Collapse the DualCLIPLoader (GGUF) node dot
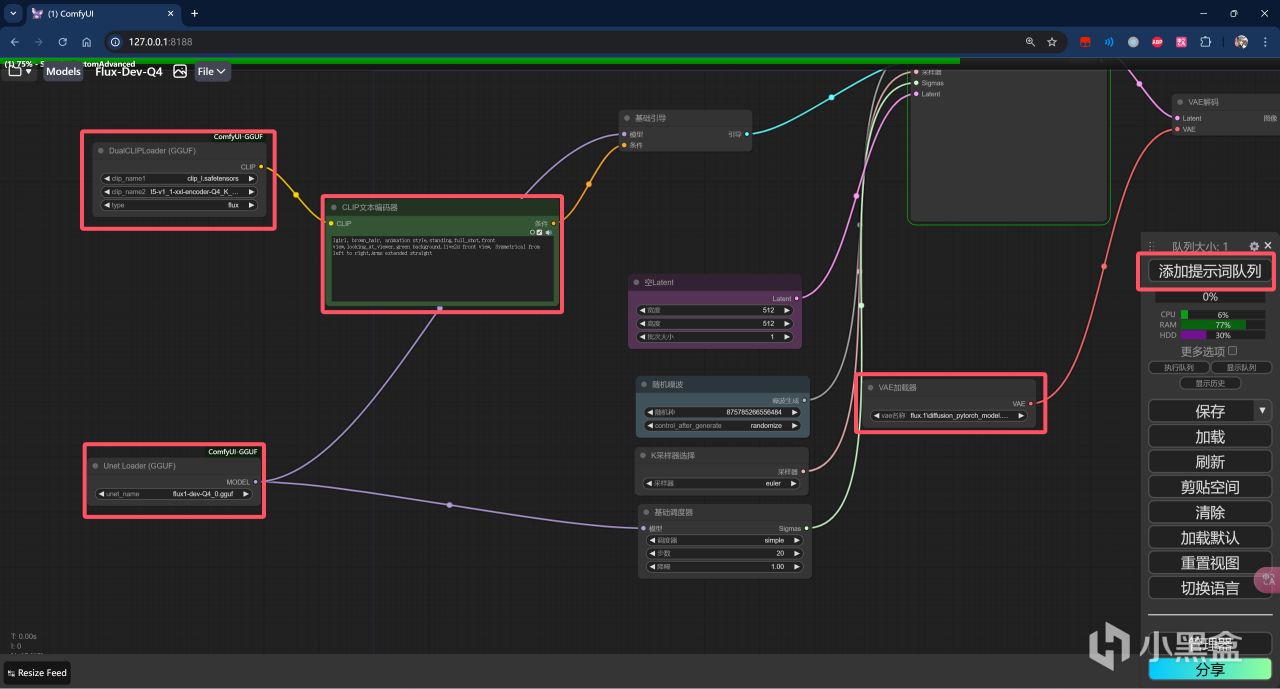The height and width of the screenshot is (689, 1280). tap(101, 151)
